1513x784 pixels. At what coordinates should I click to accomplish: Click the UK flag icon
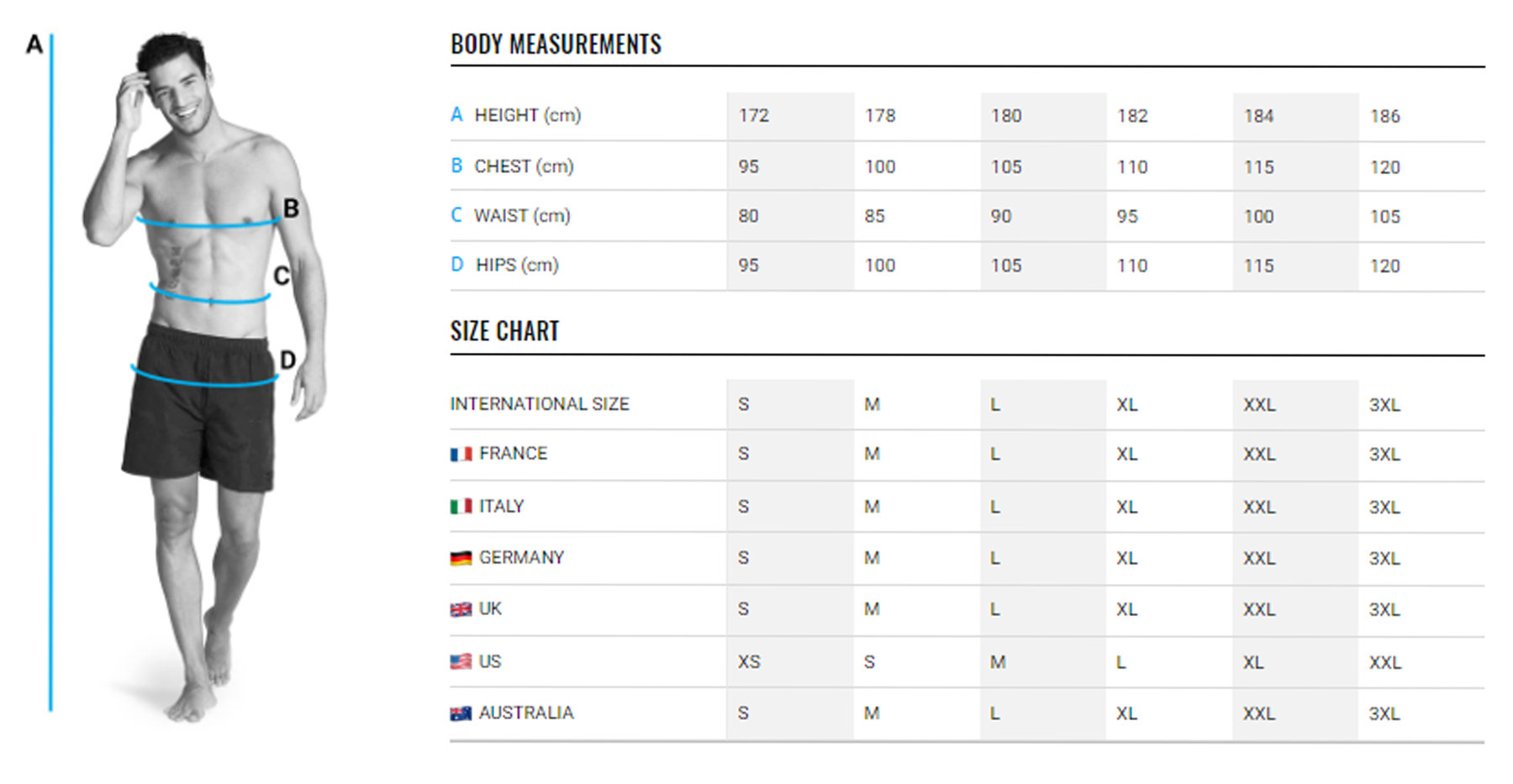click(x=461, y=610)
